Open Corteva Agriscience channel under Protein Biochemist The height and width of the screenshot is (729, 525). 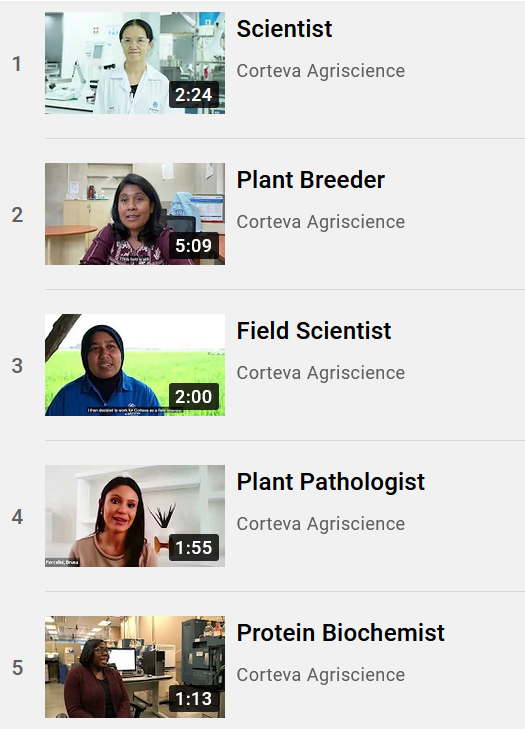[321, 675]
